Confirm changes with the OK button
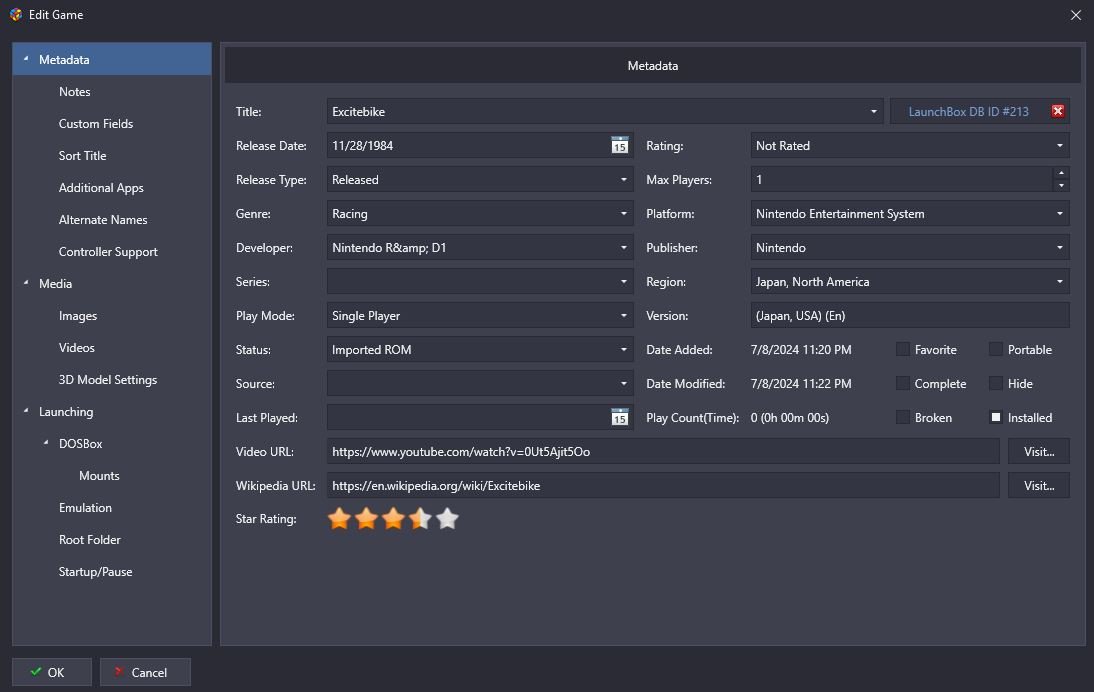The image size is (1094, 692). [x=52, y=672]
